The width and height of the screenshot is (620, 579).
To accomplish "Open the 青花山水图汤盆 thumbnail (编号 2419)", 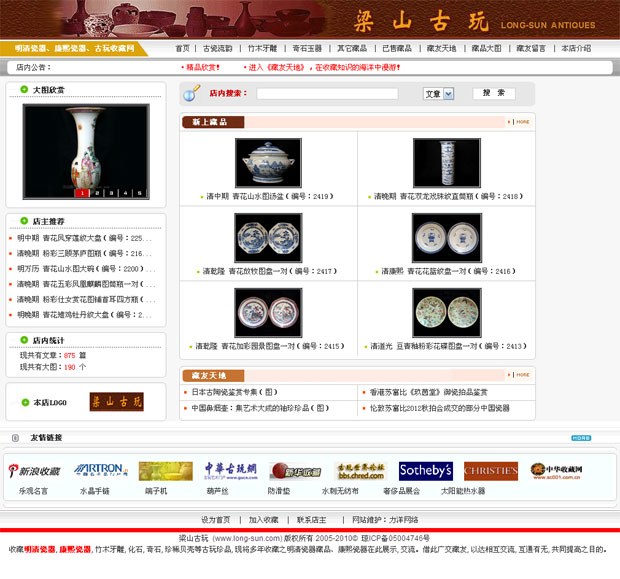I will (x=268, y=162).
